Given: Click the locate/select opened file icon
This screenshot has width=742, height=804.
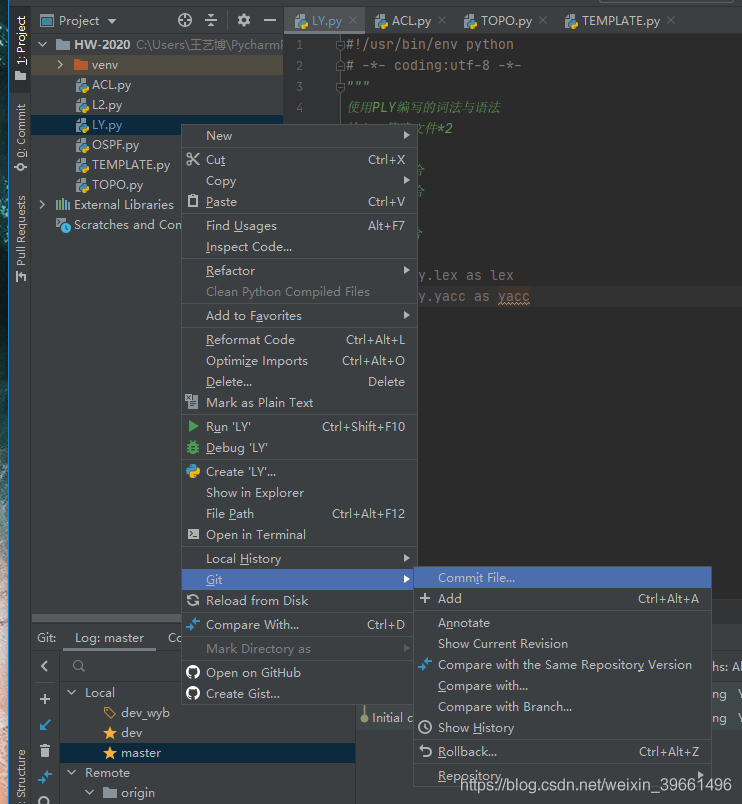Looking at the screenshot, I should pos(184,20).
